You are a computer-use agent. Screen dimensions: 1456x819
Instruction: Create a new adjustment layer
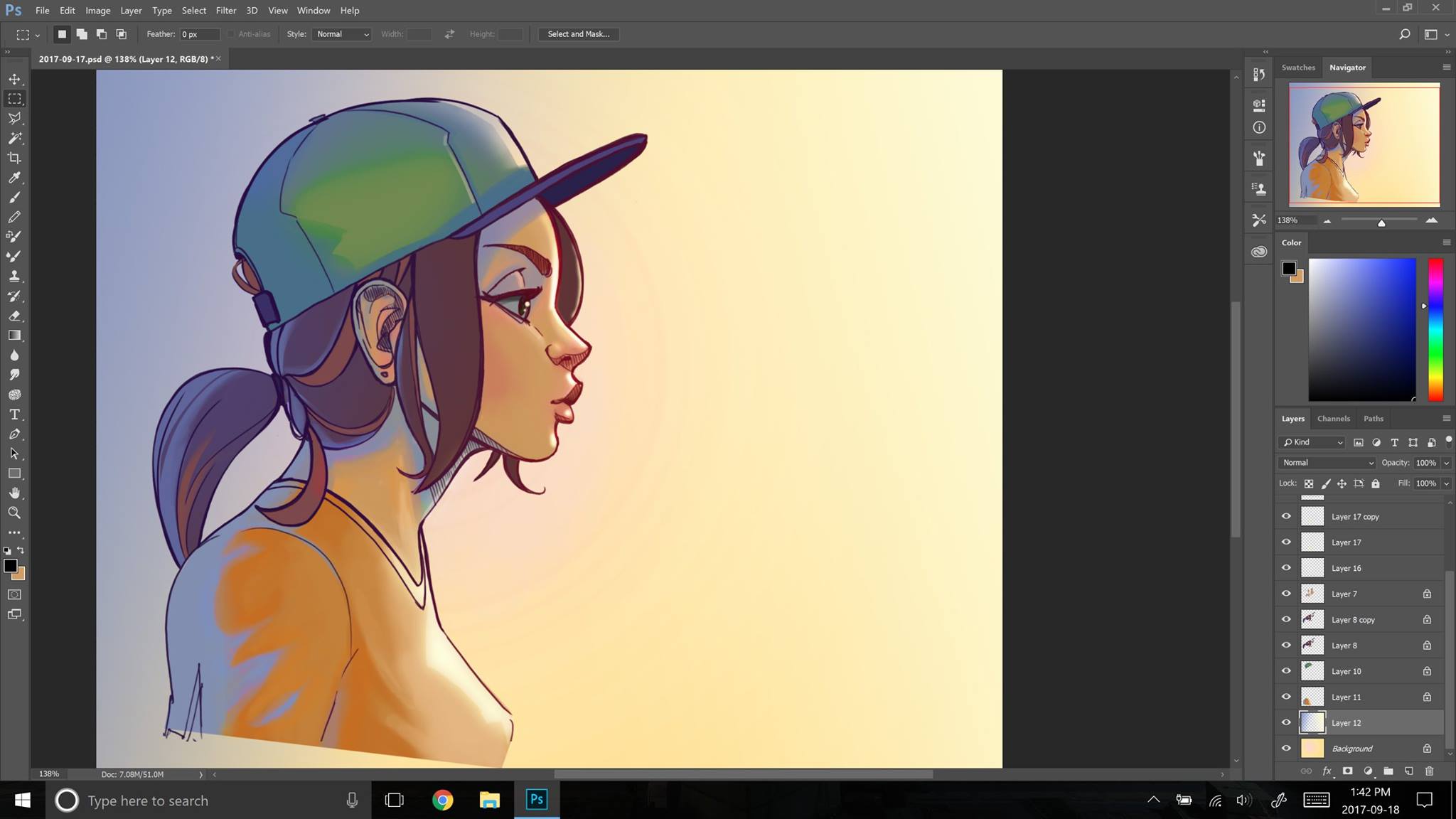[1368, 771]
